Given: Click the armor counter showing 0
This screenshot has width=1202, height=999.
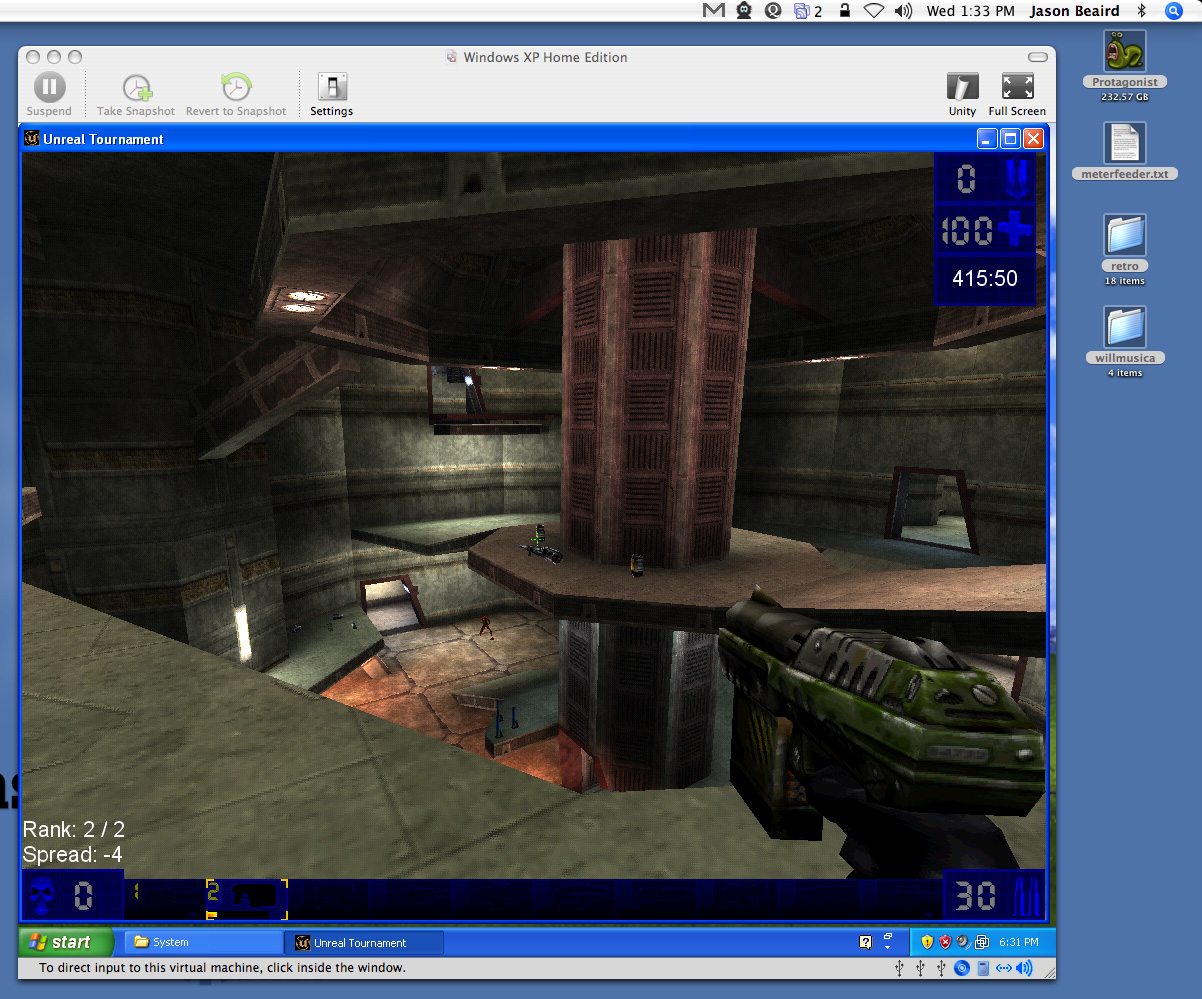Looking at the screenshot, I should [985, 179].
